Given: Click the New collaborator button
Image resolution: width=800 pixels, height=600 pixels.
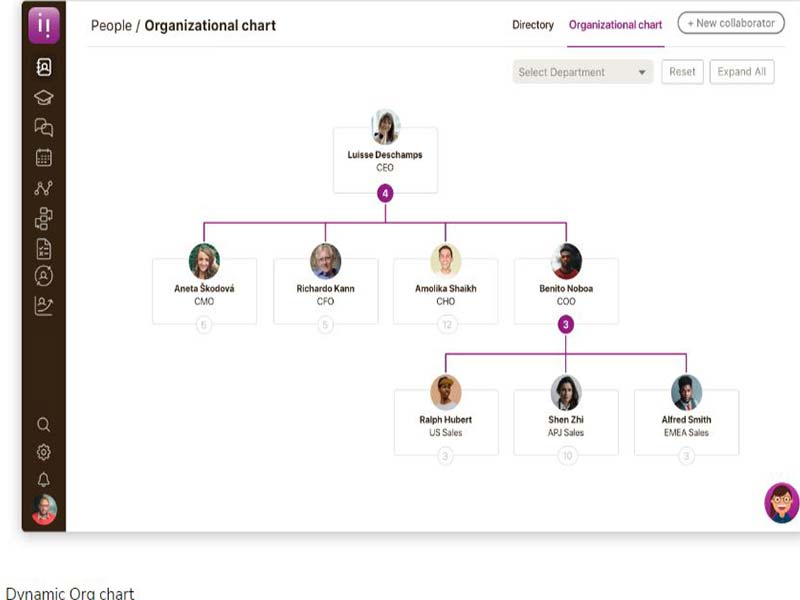Looking at the screenshot, I should click(x=730, y=23).
